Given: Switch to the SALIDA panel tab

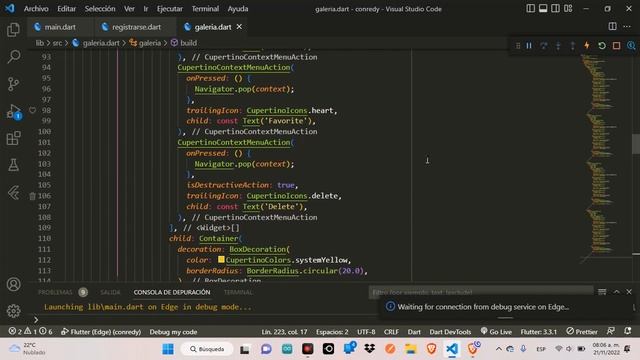Looking at the screenshot, I should 110,292.
